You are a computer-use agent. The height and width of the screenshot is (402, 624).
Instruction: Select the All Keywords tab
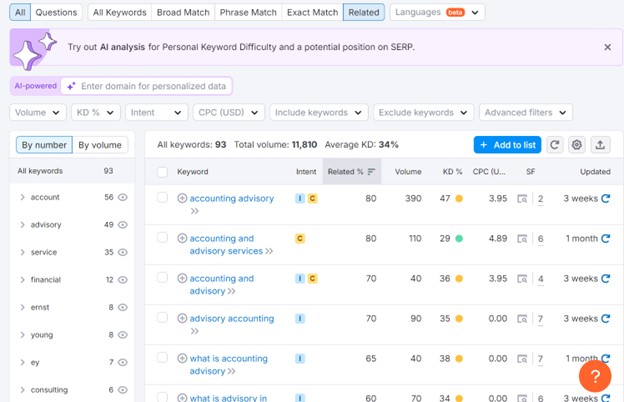(x=120, y=12)
